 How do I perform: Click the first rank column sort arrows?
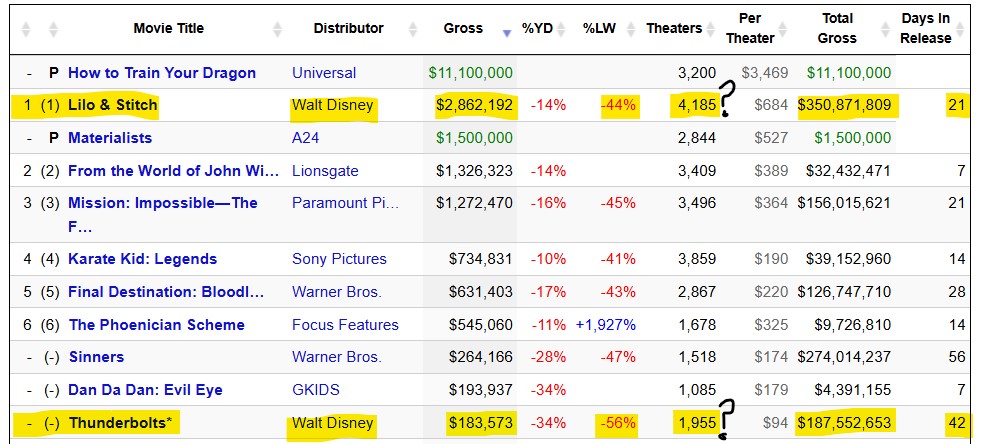[x=27, y=30]
